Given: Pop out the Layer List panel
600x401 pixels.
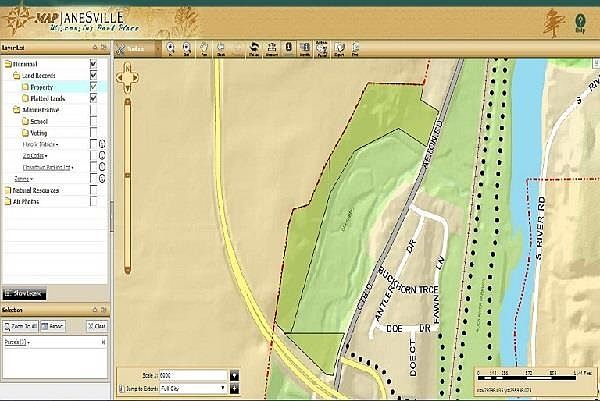Looking at the screenshot, I should click(x=103, y=47).
